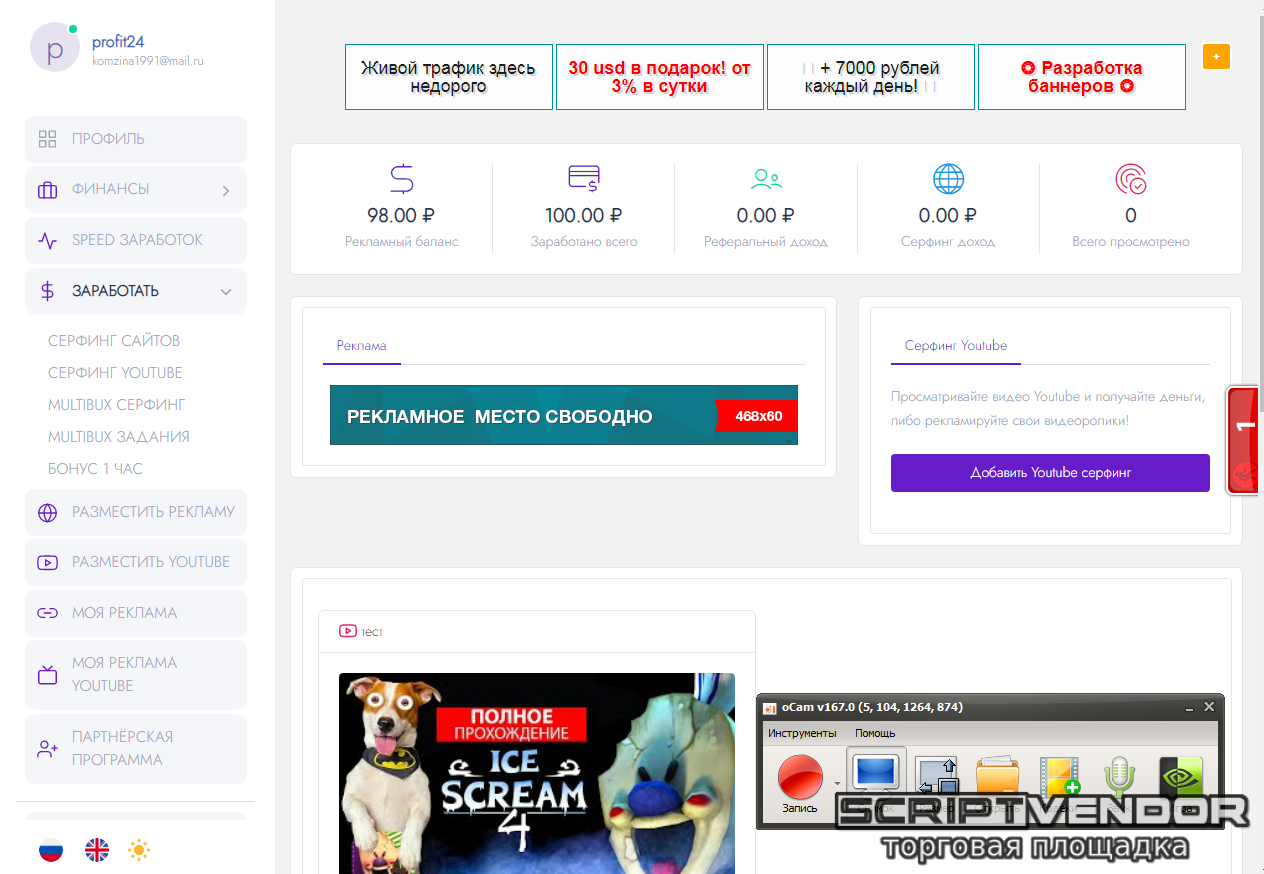Expand the ФИНАНСЫ sidebar section
1264x874 pixels.
coord(136,190)
